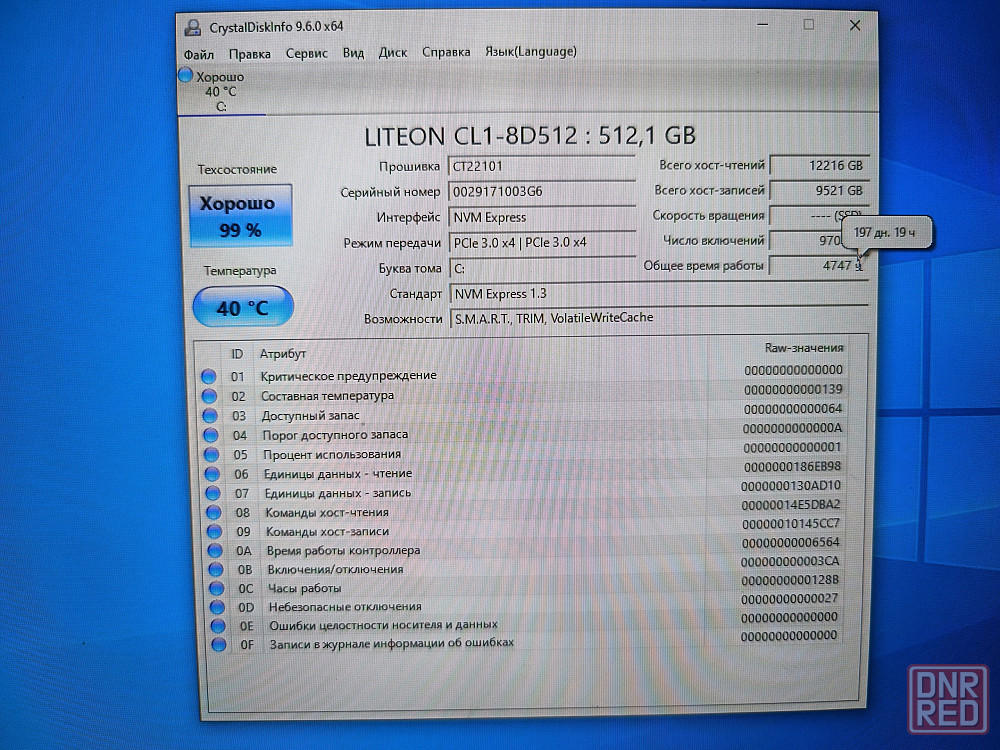Screen dimensions: 1000x750
Task: Click the blue status icon of row 0C
Action: point(216,588)
